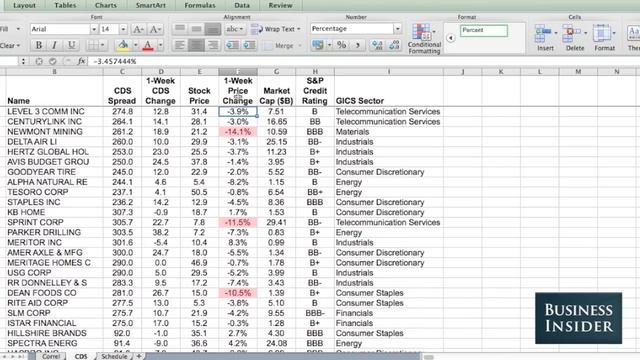Open the Correl sheet tab

pyautogui.click(x=51, y=356)
